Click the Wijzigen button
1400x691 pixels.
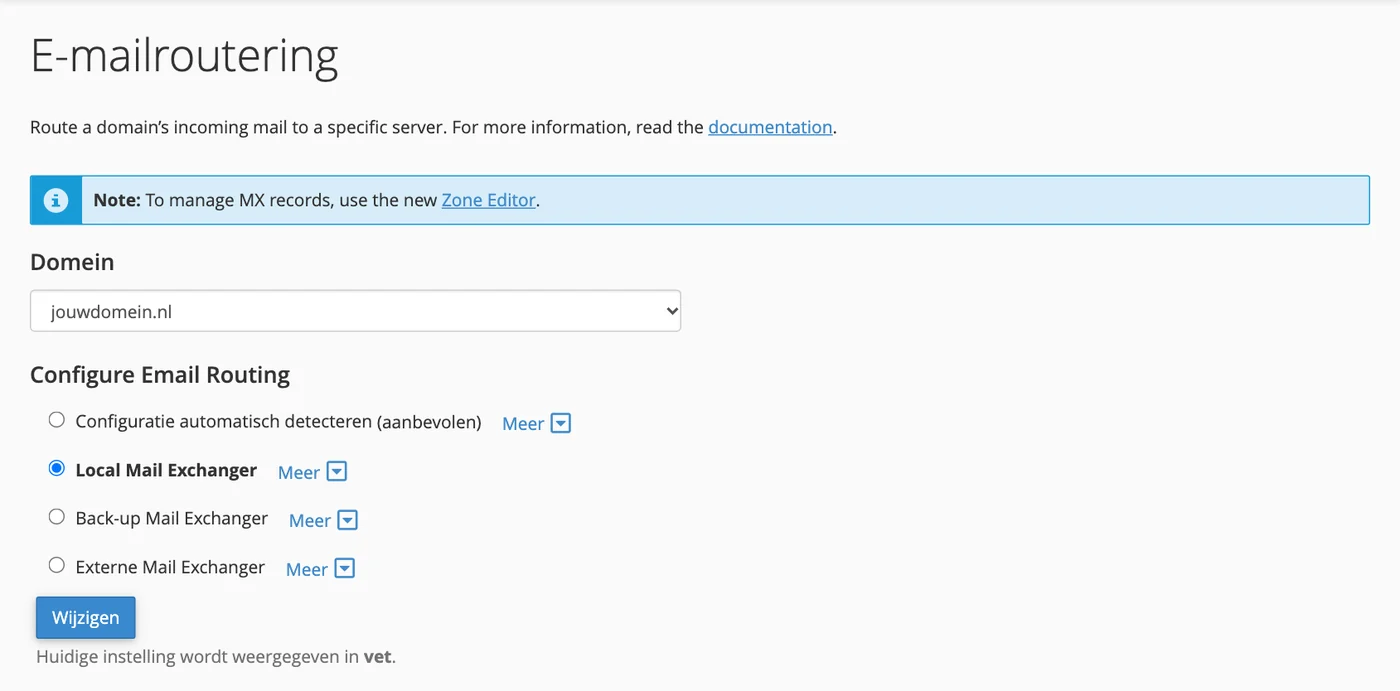tap(86, 617)
